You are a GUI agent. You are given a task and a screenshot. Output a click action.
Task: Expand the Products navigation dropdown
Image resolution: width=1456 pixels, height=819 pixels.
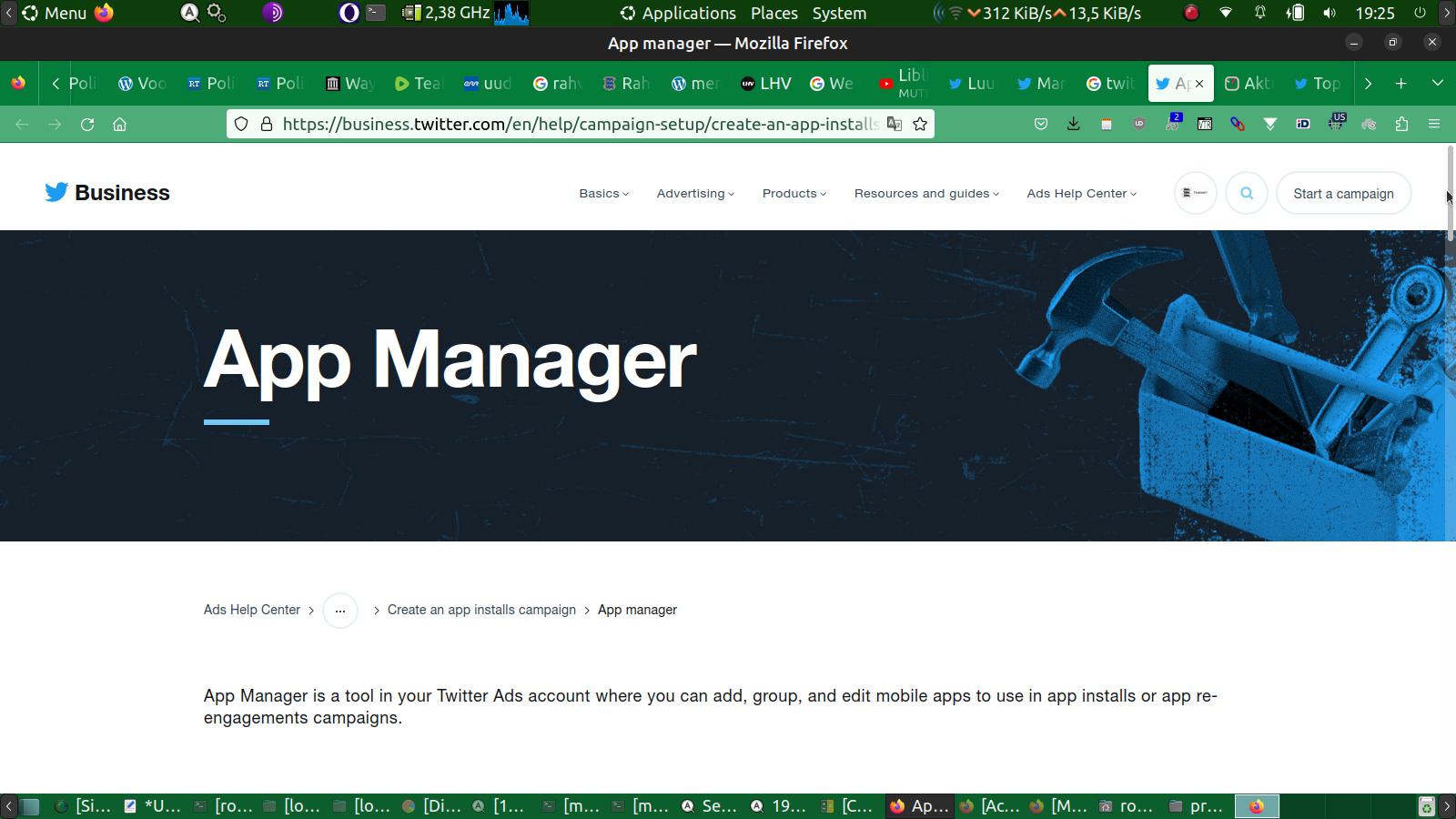pos(794,194)
